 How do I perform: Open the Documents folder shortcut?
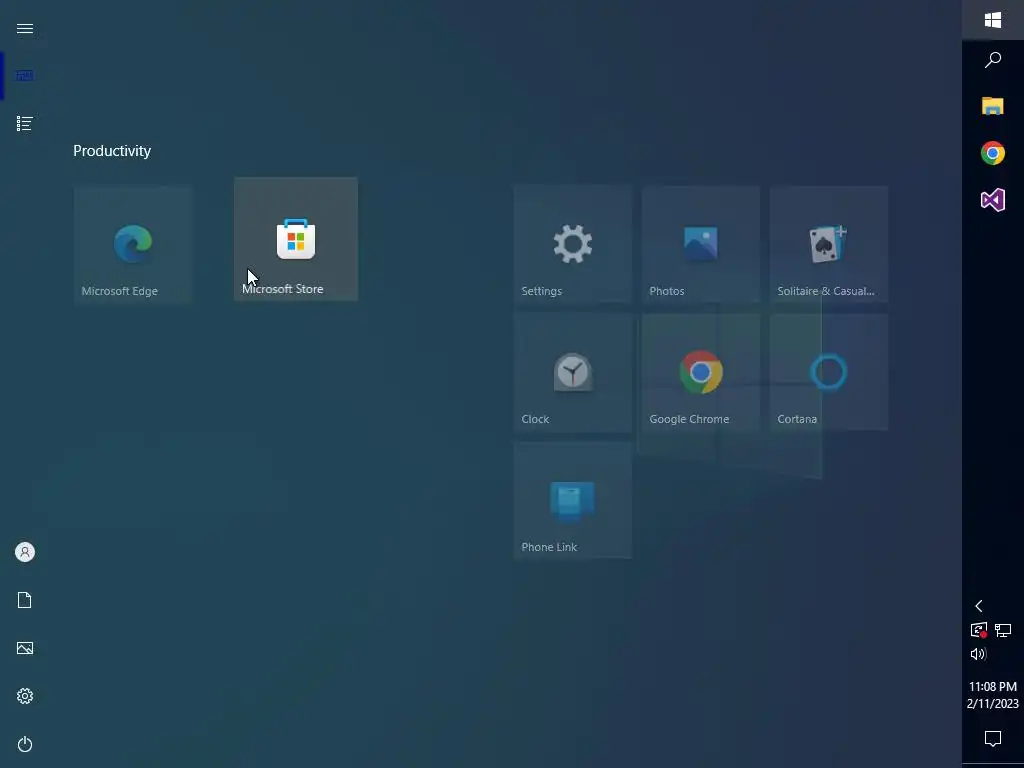pyautogui.click(x=25, y=600)
